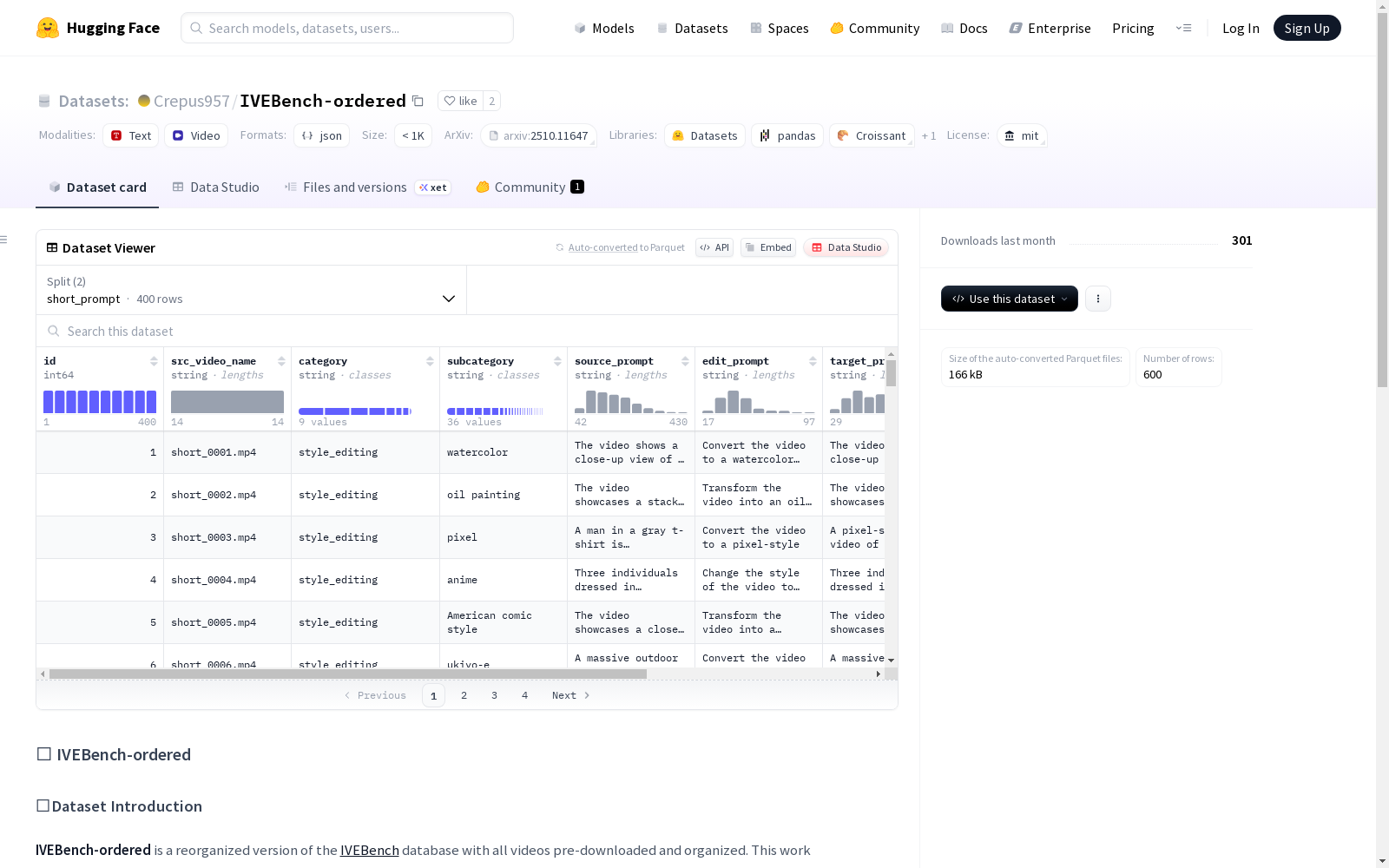Click the table vertical scrollbar thumb
Viewport: 1389px width, 868px height.
891,373
